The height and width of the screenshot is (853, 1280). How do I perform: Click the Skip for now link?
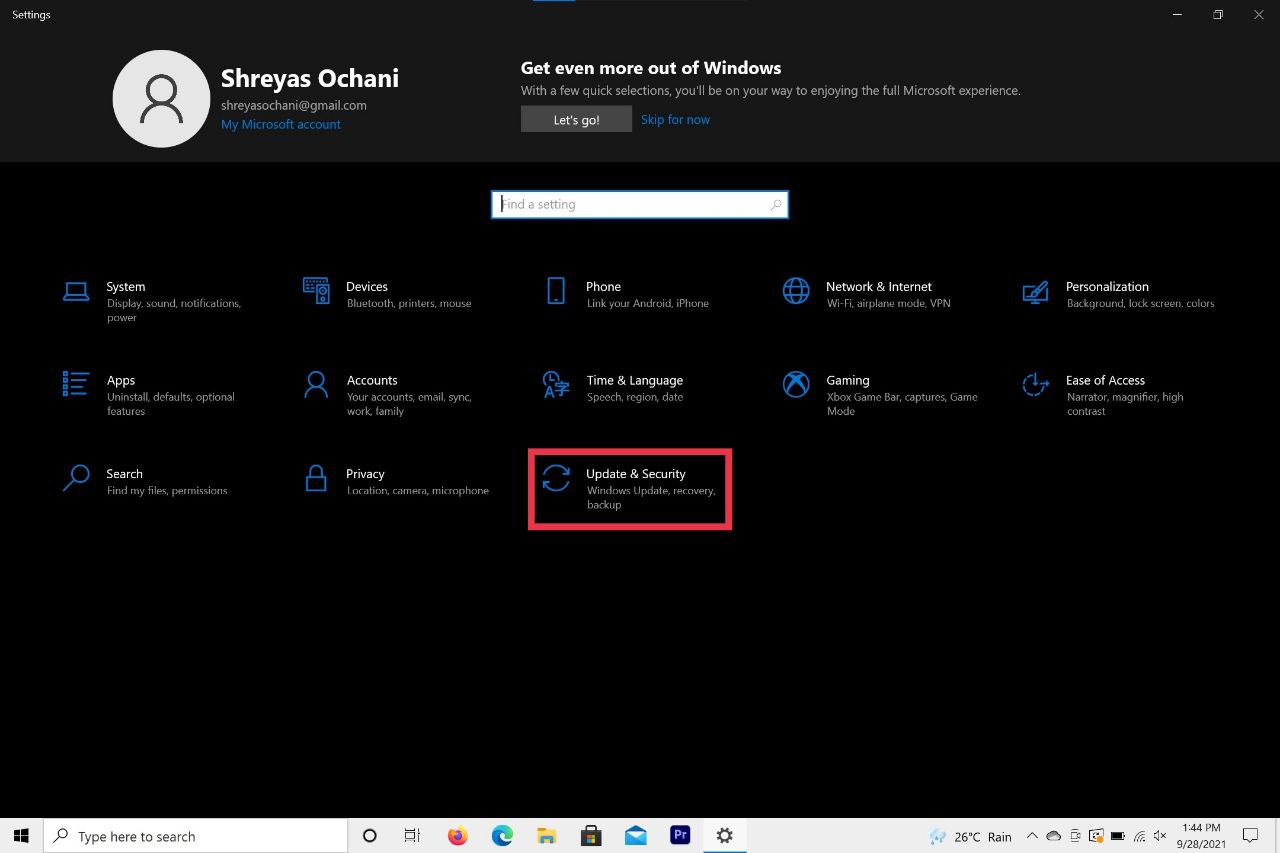click(x=675, y=119)
